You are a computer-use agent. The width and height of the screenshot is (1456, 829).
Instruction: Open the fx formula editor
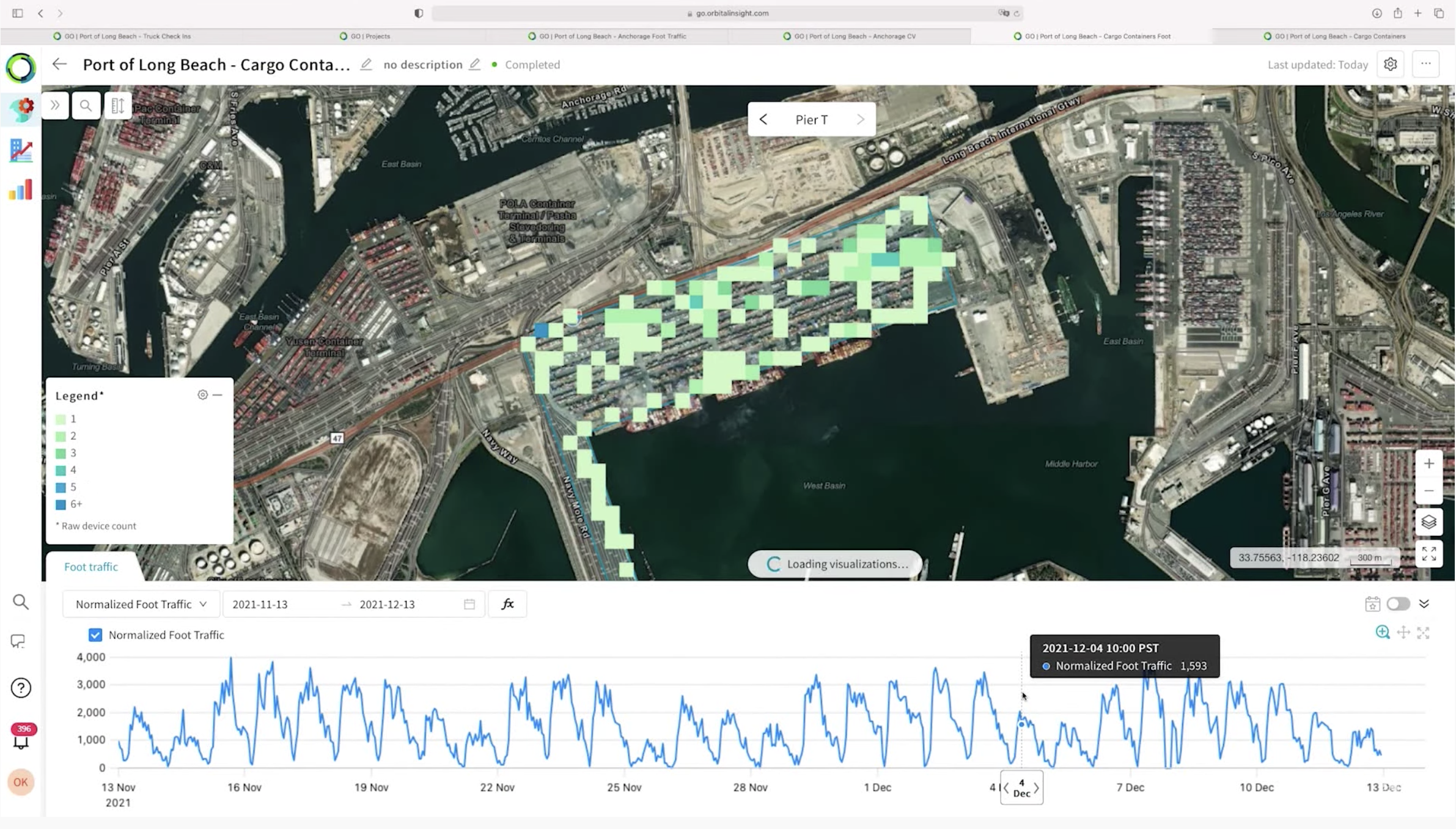pos(507,604)
